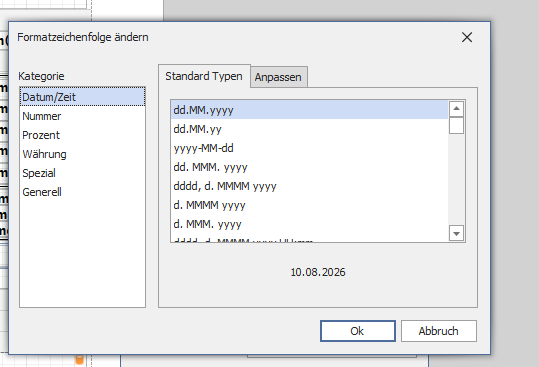Select the Spezial category
This screenshot has width=539, height=367.
(82, 173)
